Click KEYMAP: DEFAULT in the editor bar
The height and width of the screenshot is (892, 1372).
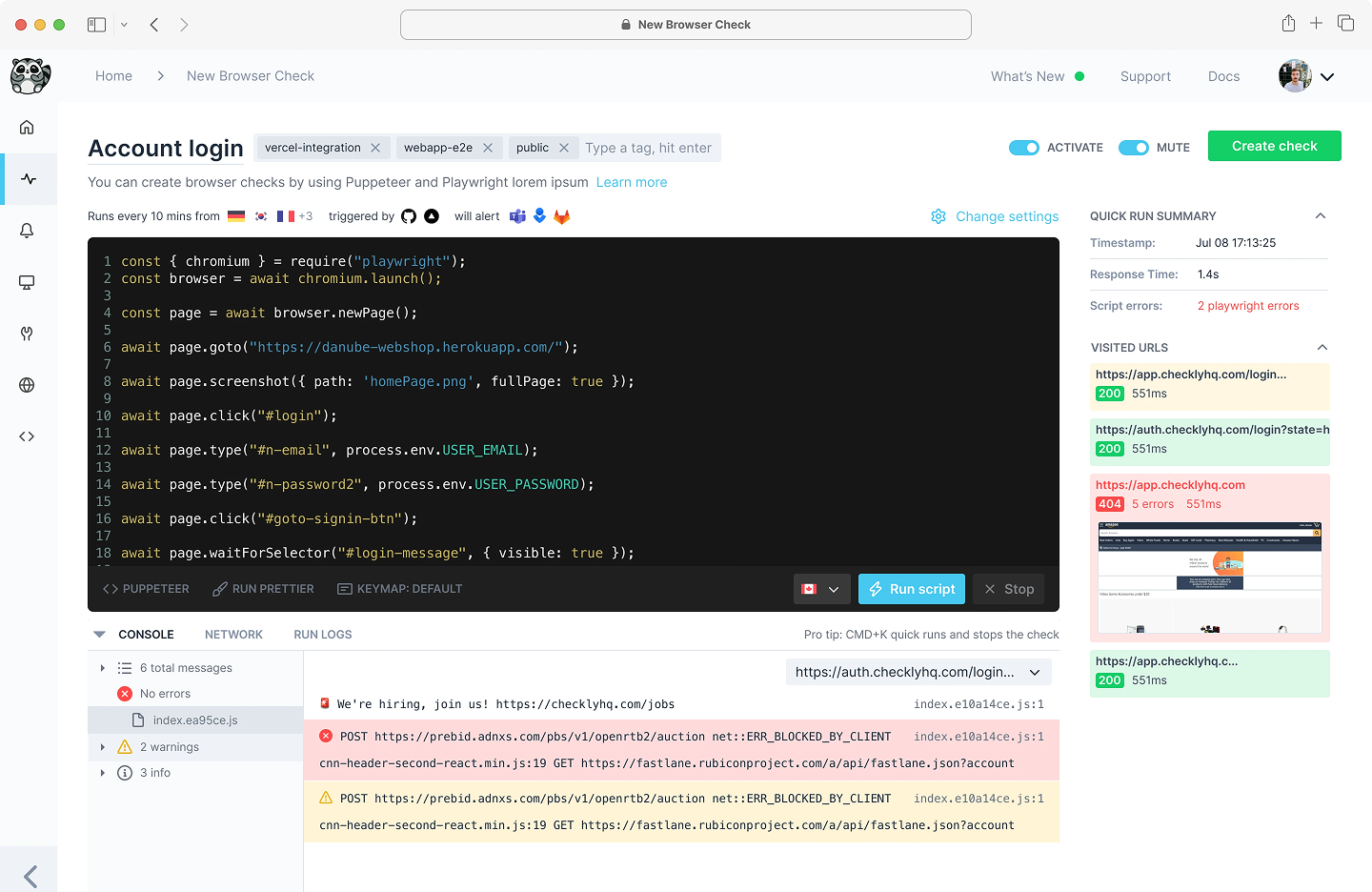400,589
